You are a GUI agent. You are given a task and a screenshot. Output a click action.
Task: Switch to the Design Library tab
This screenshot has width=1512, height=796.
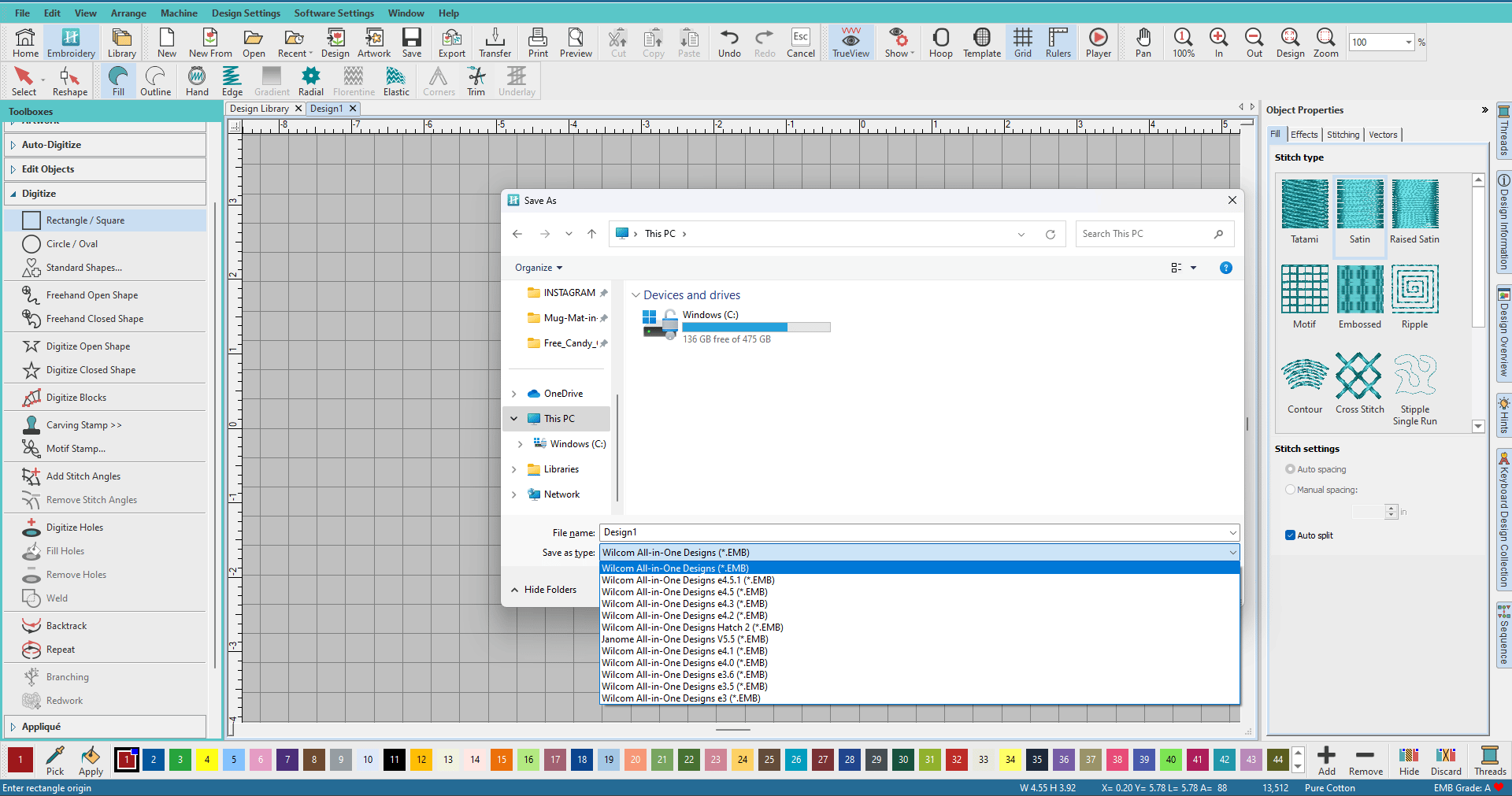tap(260, 109)
